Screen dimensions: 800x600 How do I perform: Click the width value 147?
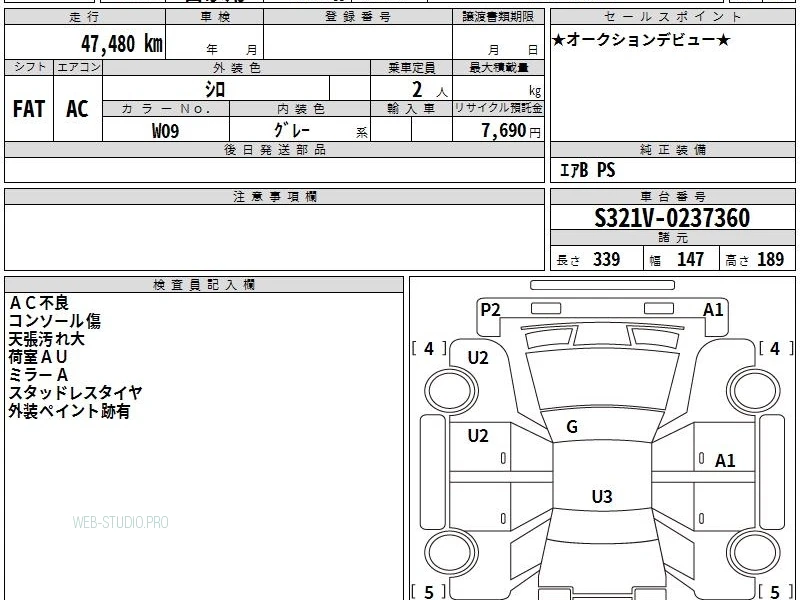[x=690, y=259]
